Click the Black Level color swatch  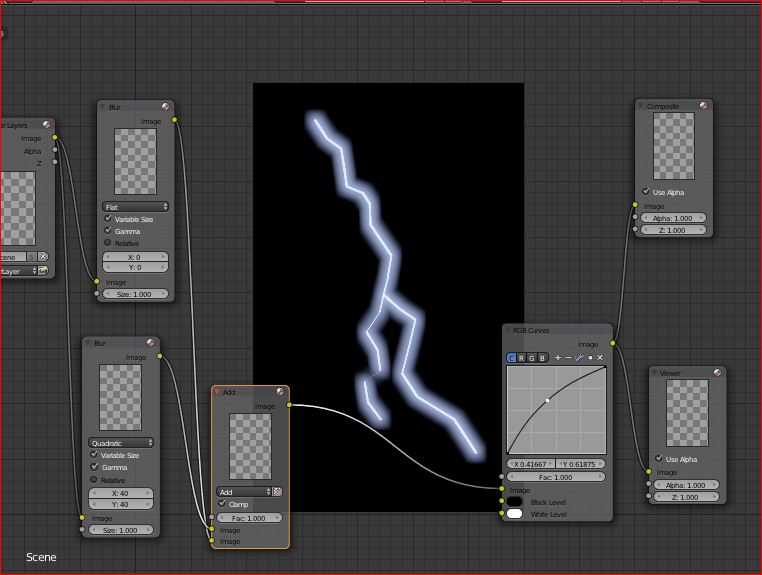tap(514, 501)
